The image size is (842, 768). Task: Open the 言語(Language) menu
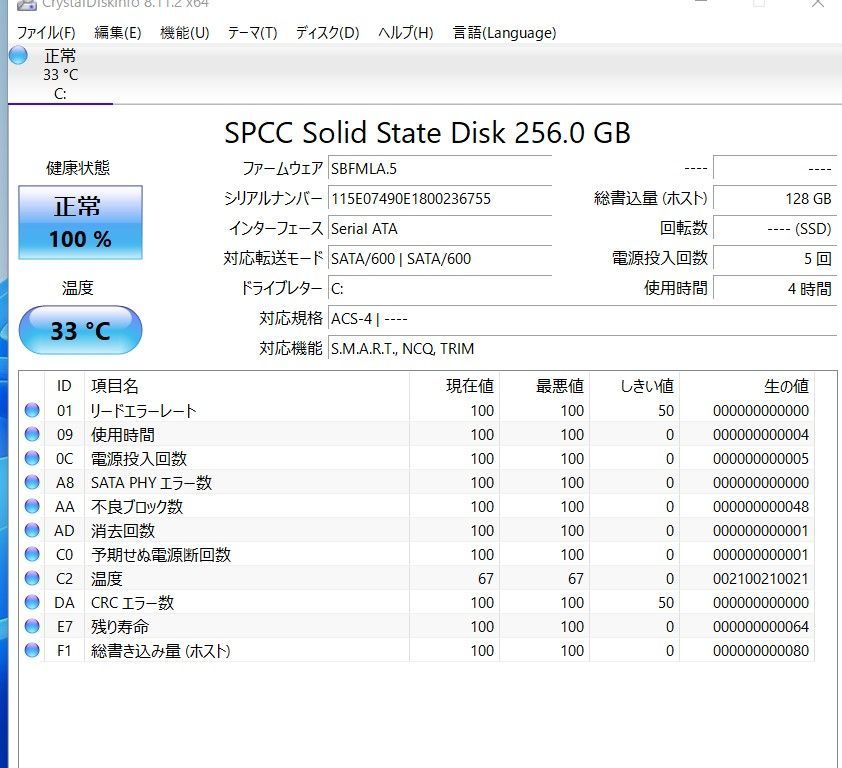[x=504, y=33]
